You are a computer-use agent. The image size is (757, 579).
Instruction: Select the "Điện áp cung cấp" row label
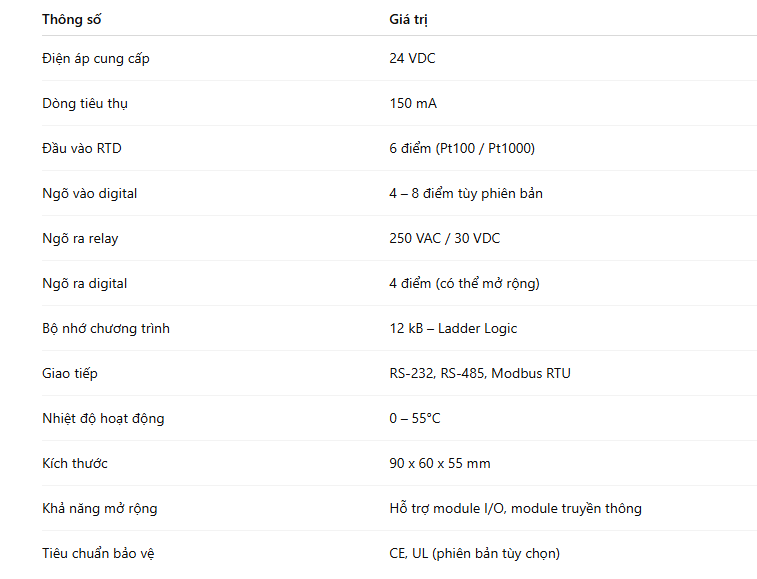click(x=96, y=58)
